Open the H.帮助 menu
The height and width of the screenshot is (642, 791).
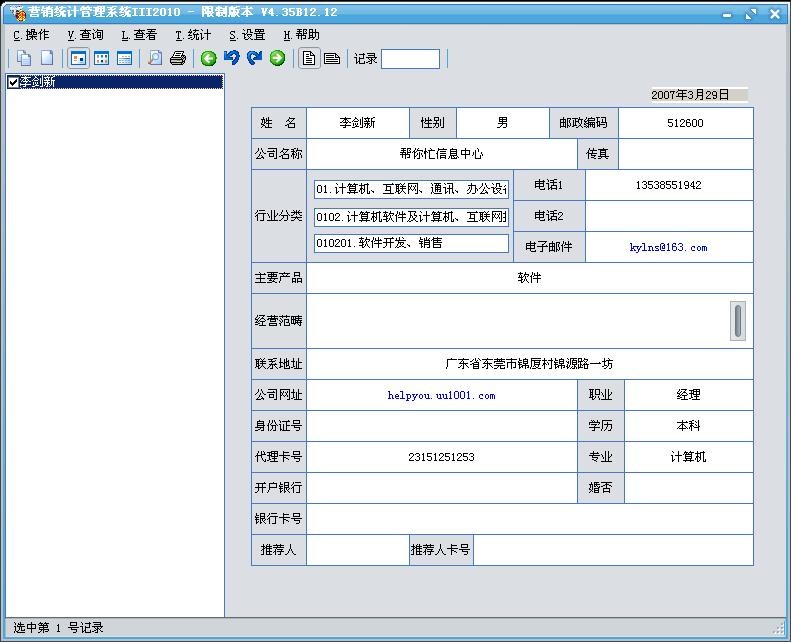[301, 35]
